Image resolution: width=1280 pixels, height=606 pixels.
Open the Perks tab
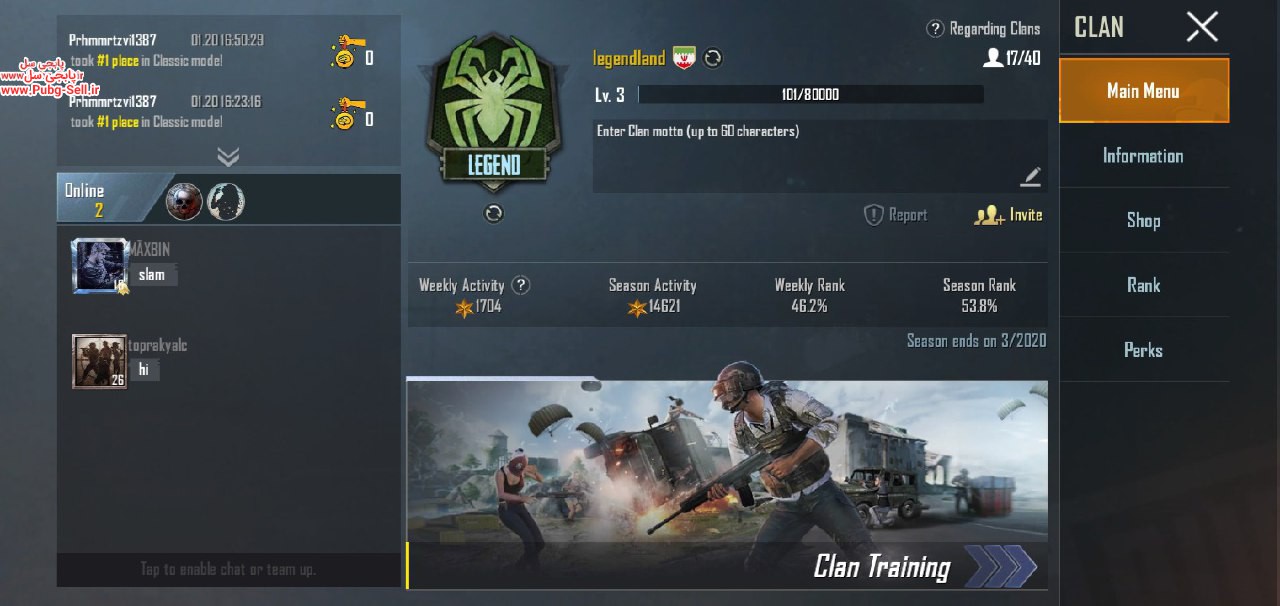coord(1144,350)
